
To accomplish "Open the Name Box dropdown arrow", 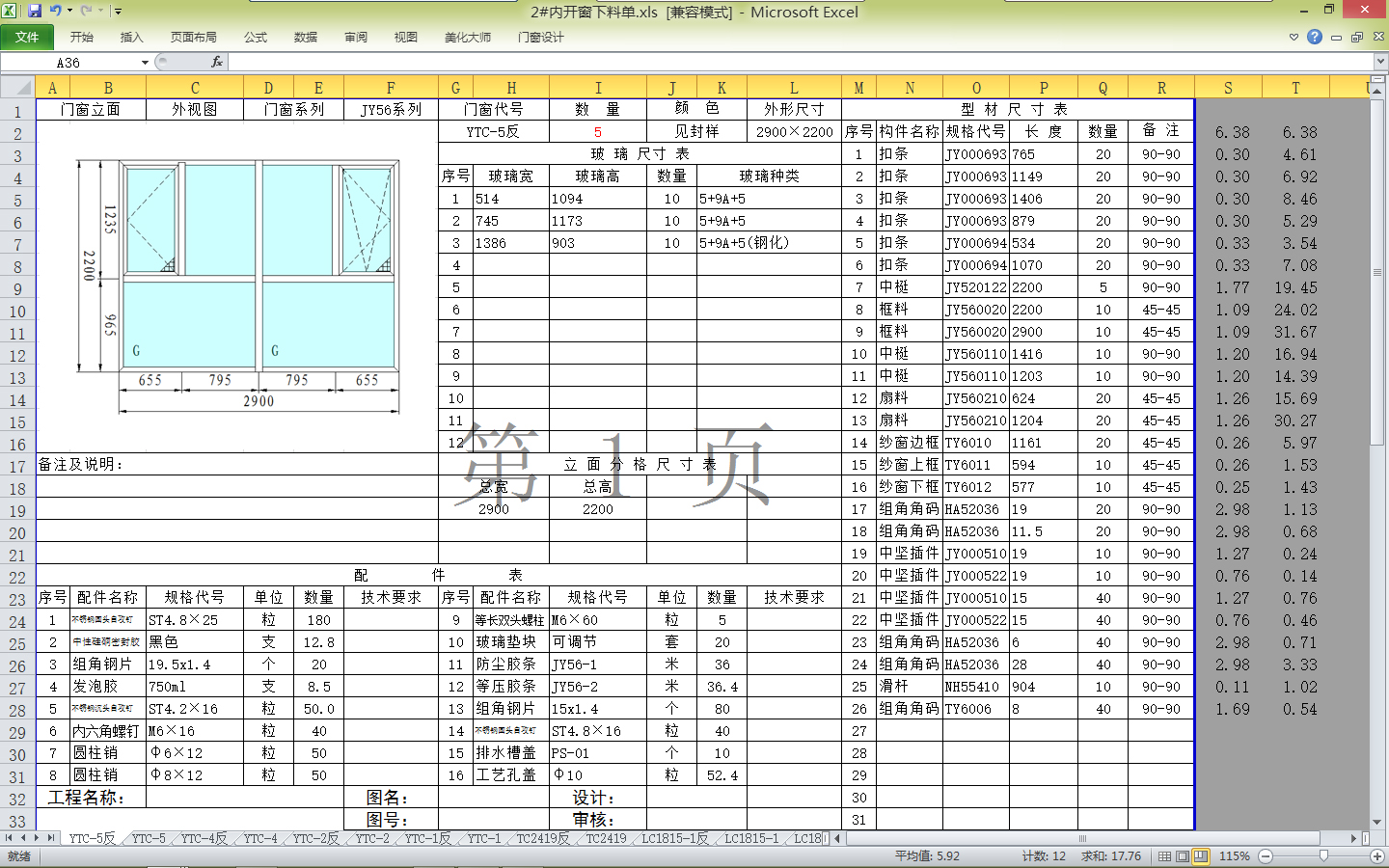I will pyautogui.click(x=145, y=63).
